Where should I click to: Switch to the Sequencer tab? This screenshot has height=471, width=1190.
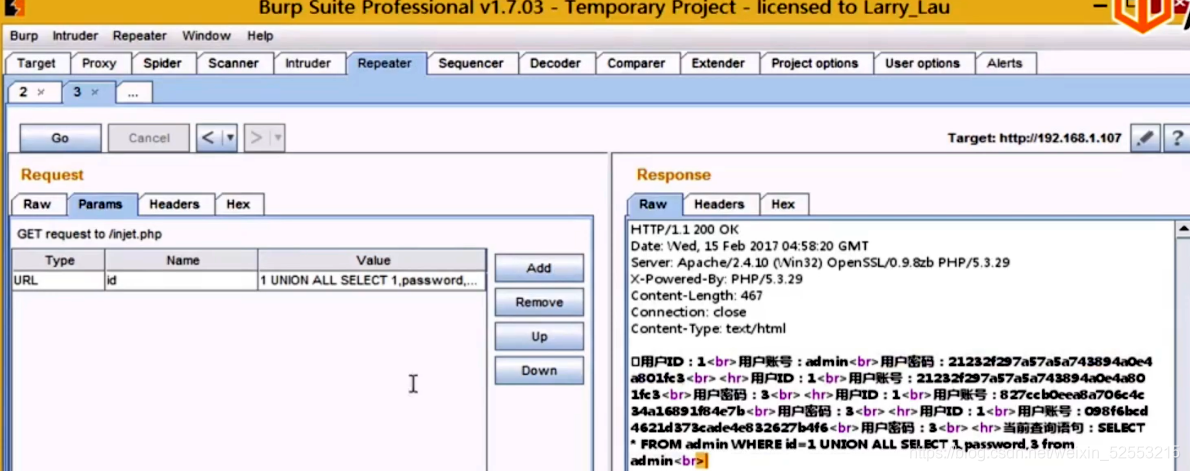click(471, 64)
